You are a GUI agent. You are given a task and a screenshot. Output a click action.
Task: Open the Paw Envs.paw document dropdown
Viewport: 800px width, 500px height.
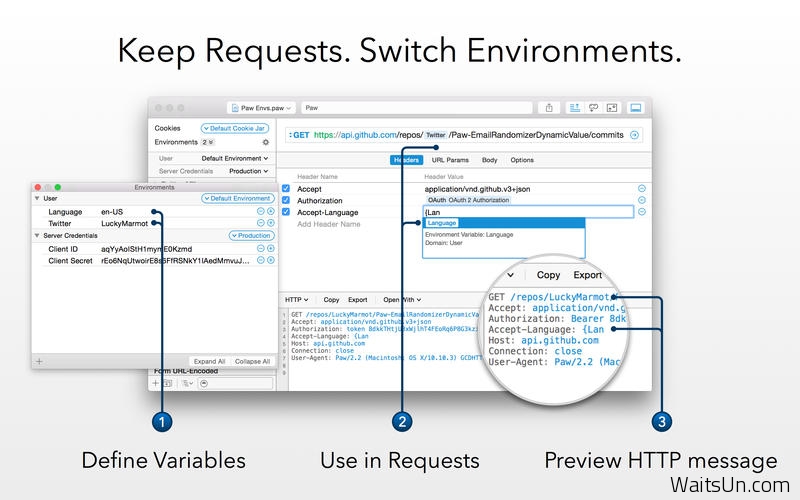click(261, 108)
